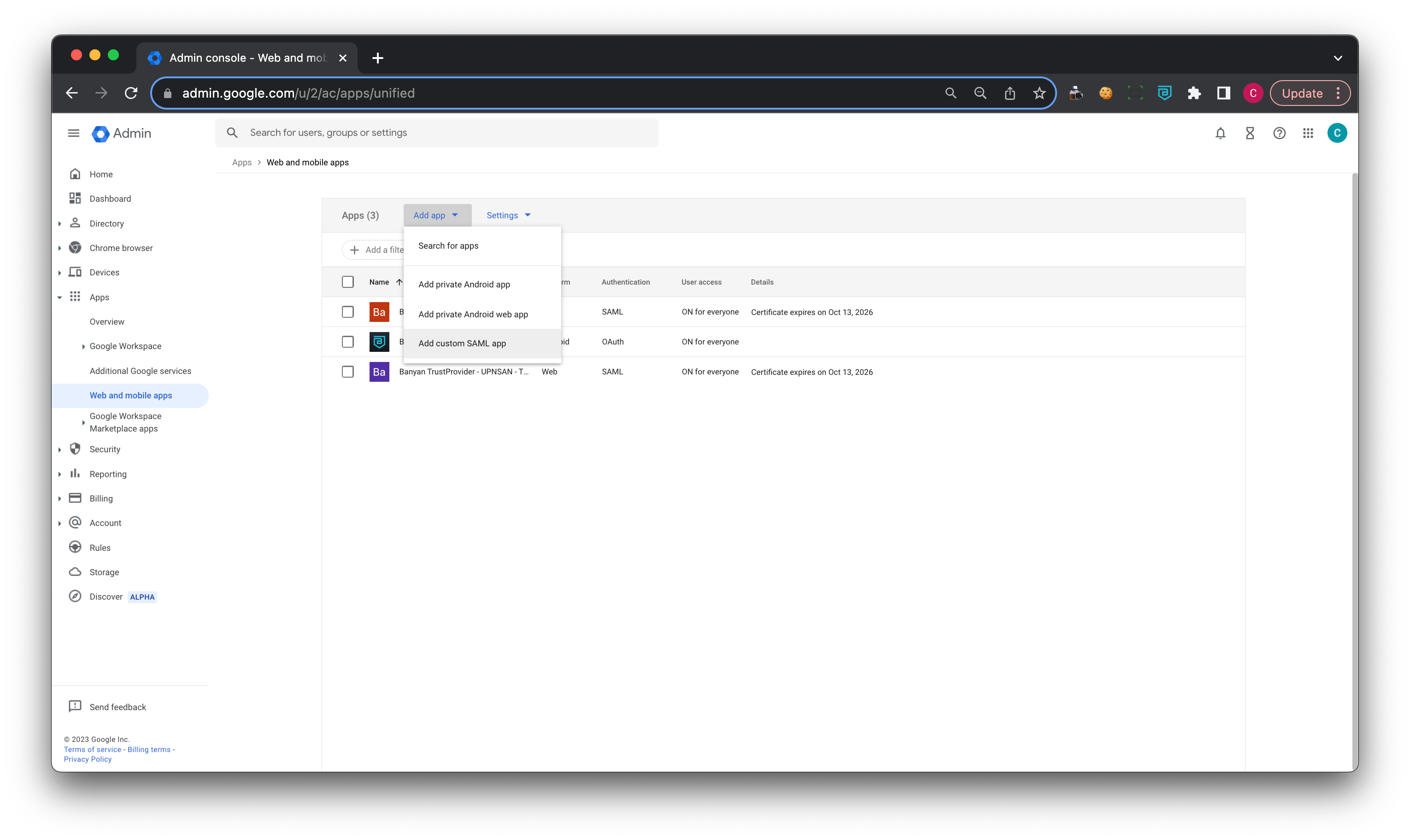The width and height of the screenshot is (1410, 840).
Task: Check the select-all checkbox in header
Action: tap(348, 282)
